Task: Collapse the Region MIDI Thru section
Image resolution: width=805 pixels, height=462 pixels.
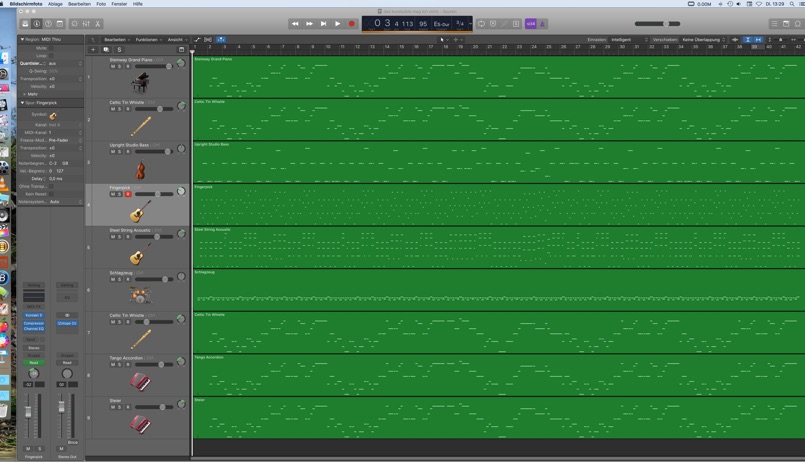Action: 22,40
